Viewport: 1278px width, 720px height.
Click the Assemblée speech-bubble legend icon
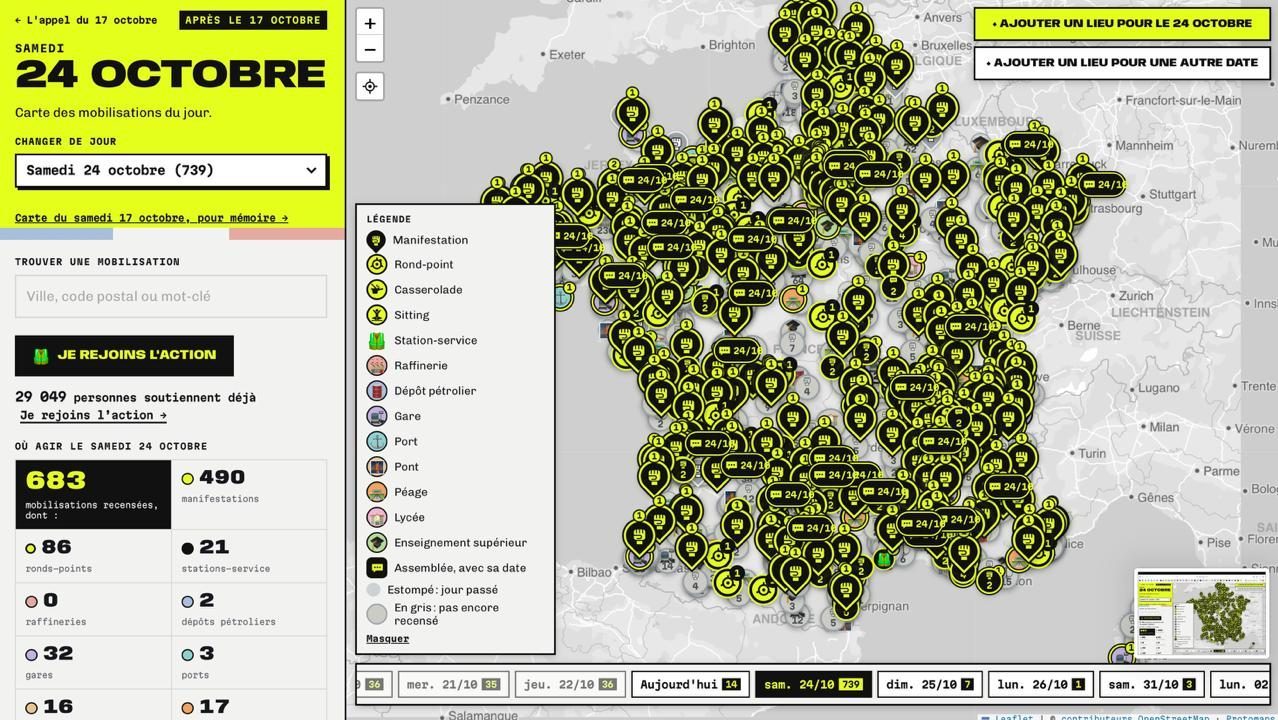(376, 568)
